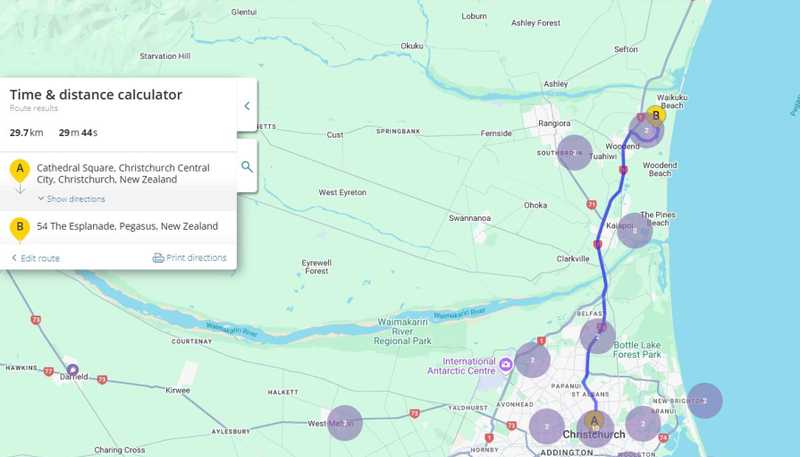The height and width of the screenshot is (457, 800).
Task: Click the International Antarctic Centre marker
Action: click(506, 365)
